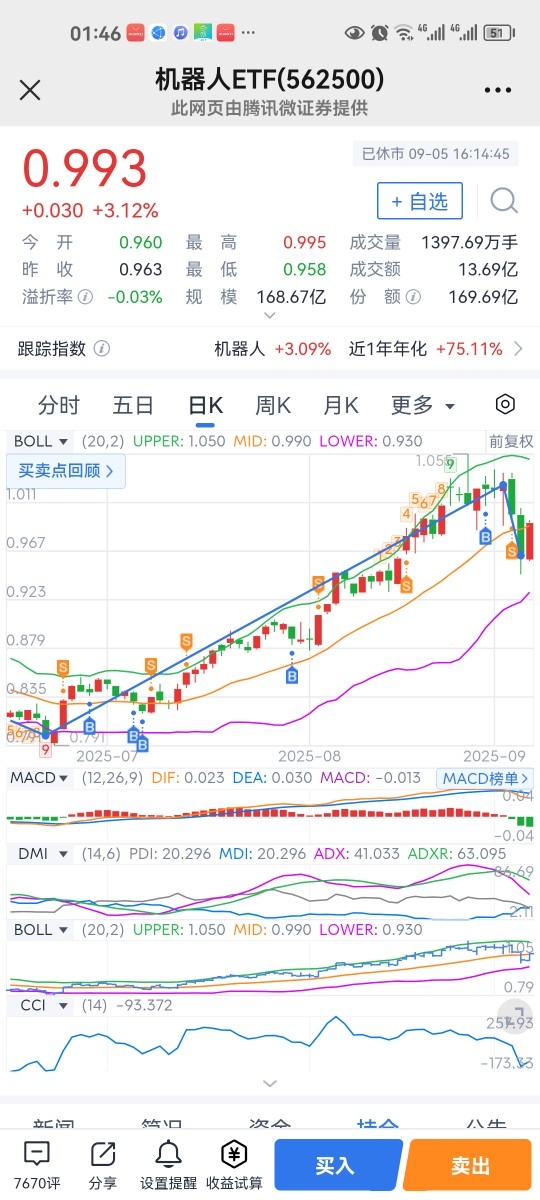Tap the info icon next to 份额
This screenshot has height=1200, width=540.
(413, 297)
